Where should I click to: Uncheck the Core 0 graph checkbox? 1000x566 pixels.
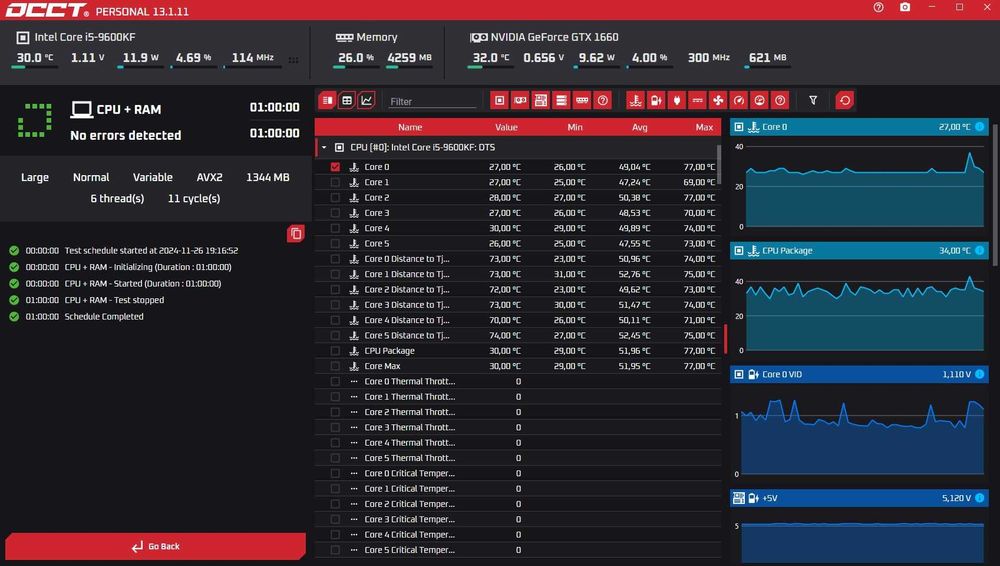[x=335, y=167]
